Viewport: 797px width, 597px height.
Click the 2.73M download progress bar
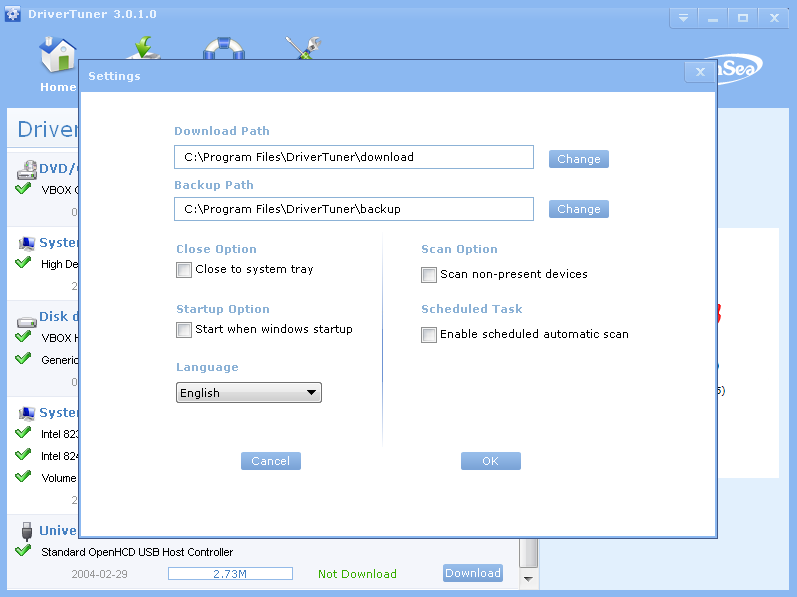pos(230,574)
